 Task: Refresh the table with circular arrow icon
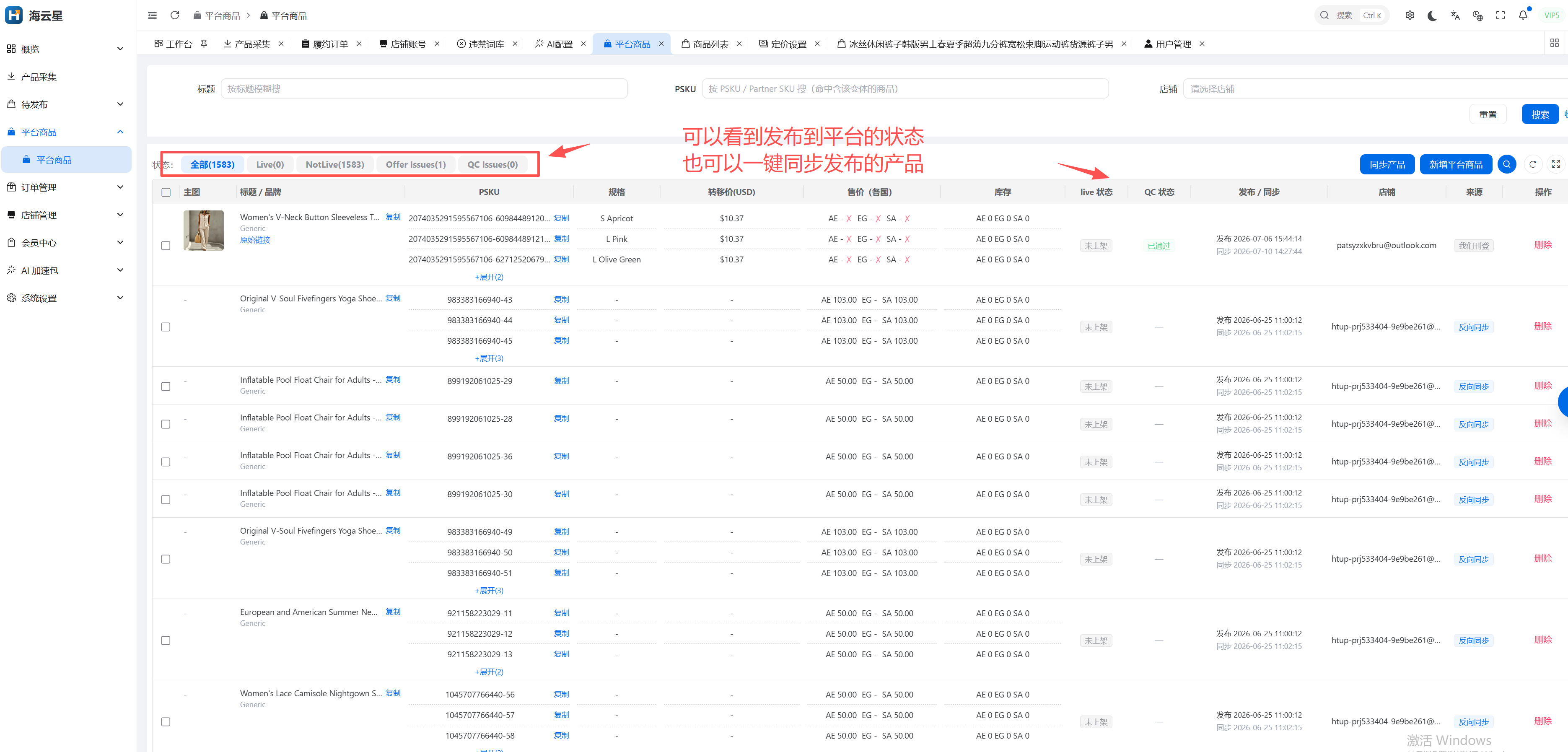click(1533, 164)
